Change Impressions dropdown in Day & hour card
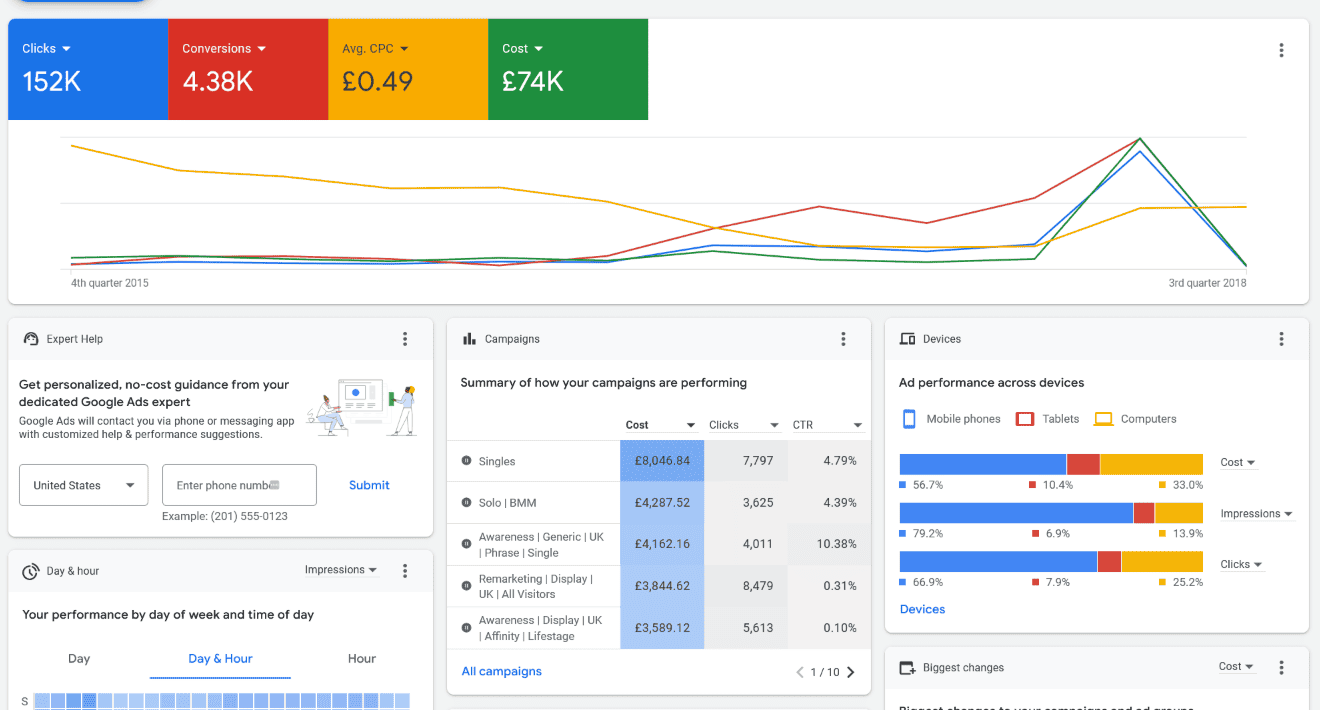The width and height of the screenshot is (1320, 710). (341, 570)
